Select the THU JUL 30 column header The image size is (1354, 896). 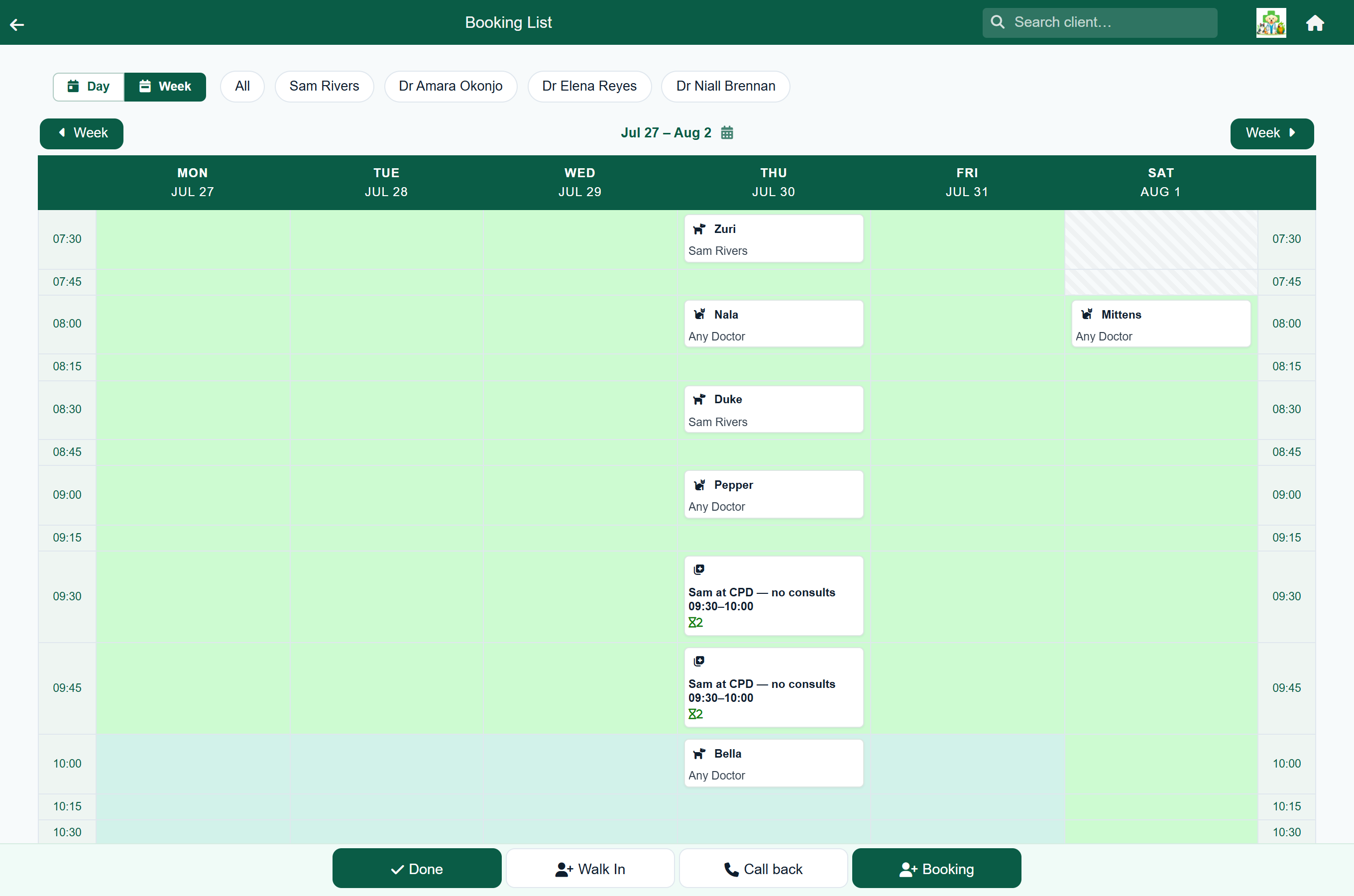(774, 182)
